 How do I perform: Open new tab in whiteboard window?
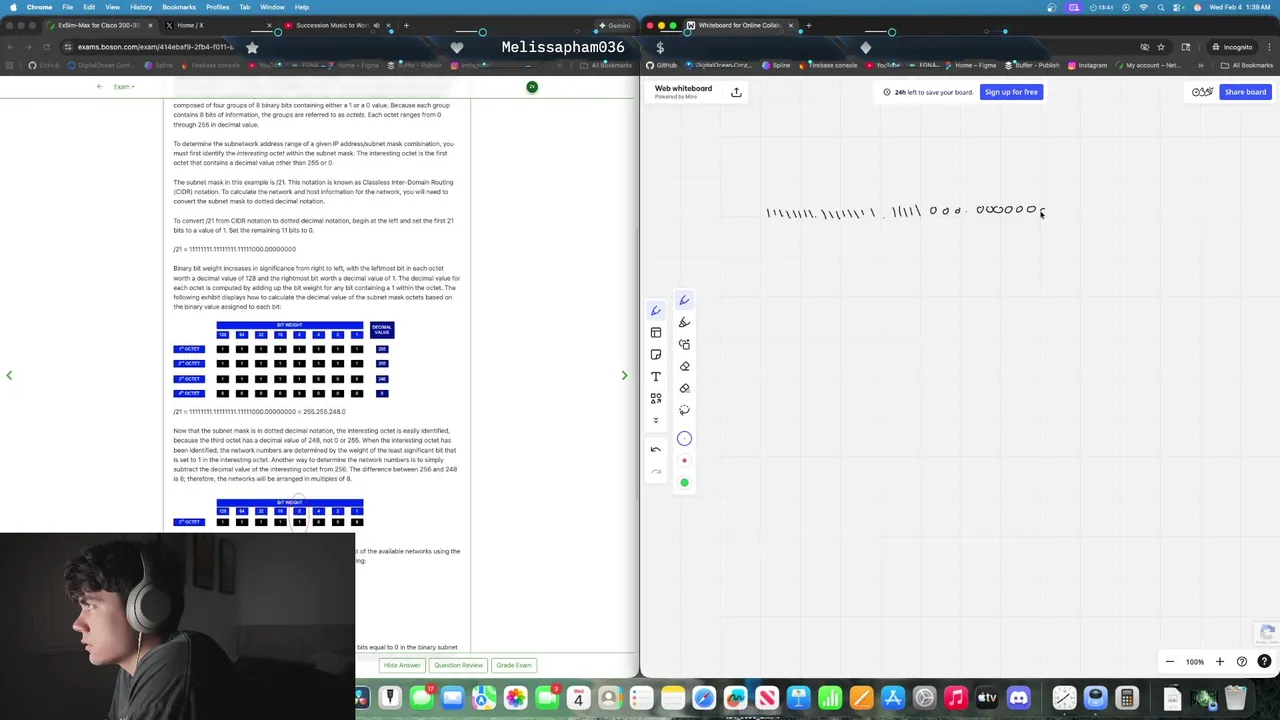click(808, 25)
